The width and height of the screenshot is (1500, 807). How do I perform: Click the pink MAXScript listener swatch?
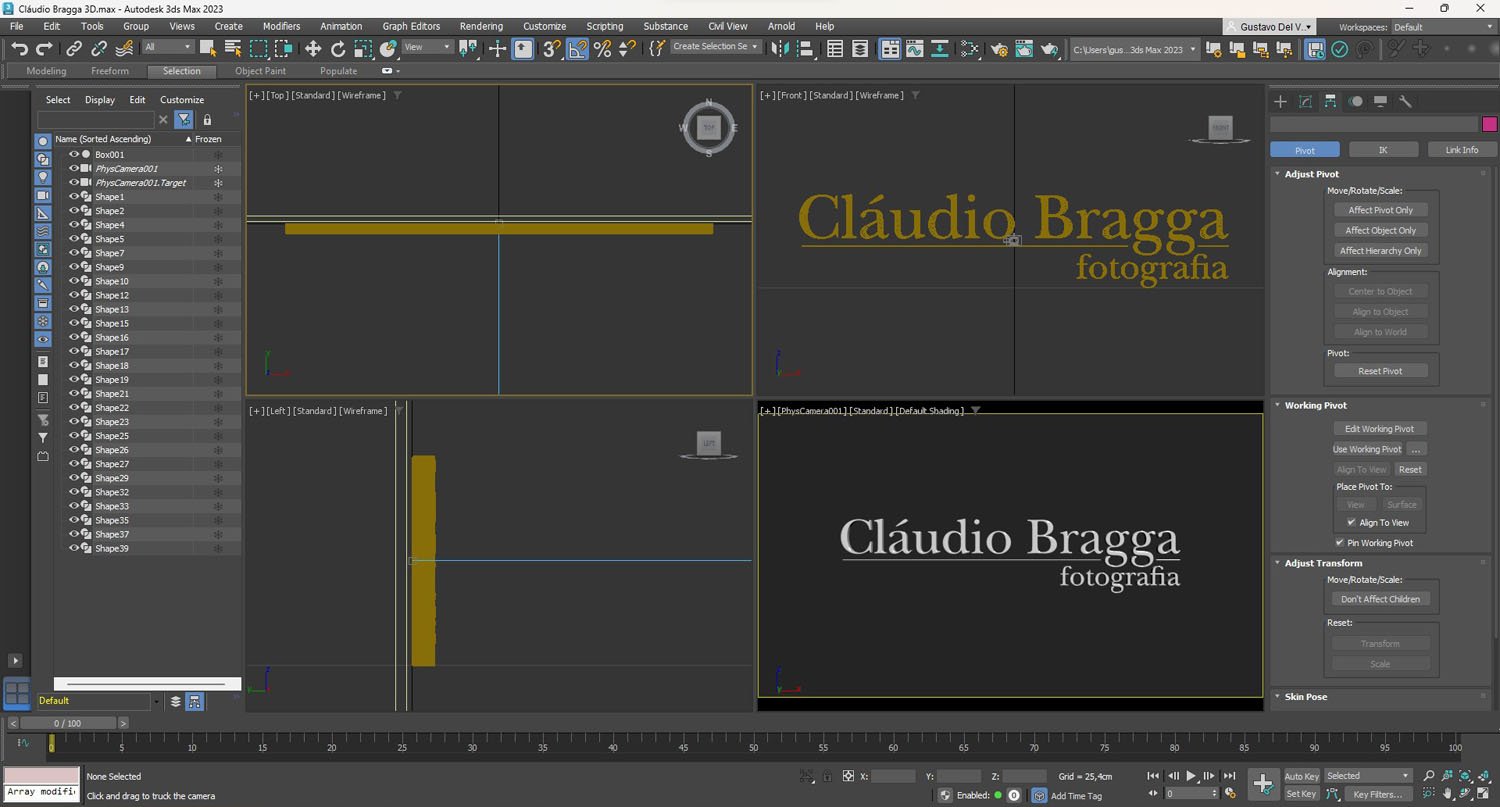(41, 775)
